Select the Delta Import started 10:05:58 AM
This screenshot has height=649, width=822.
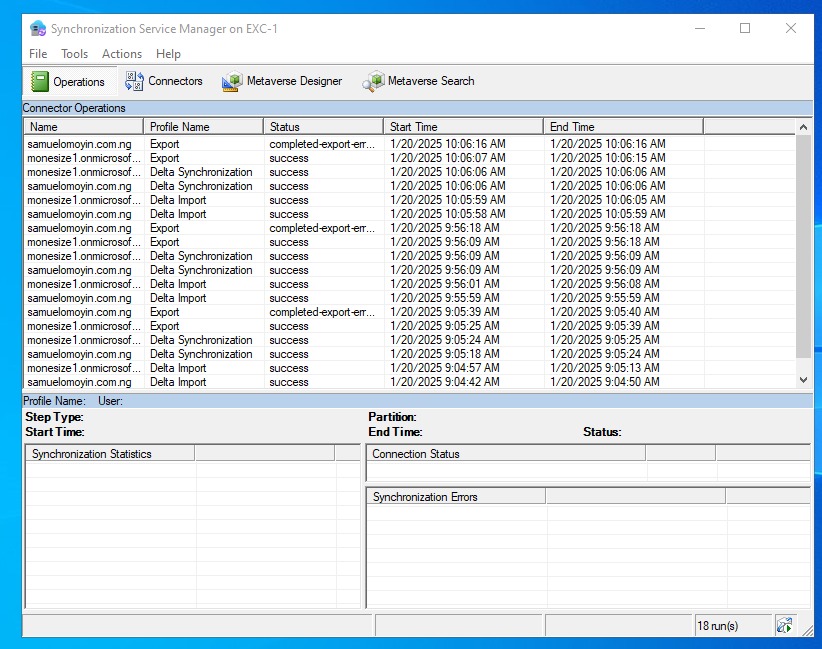[x=409, y=214]
